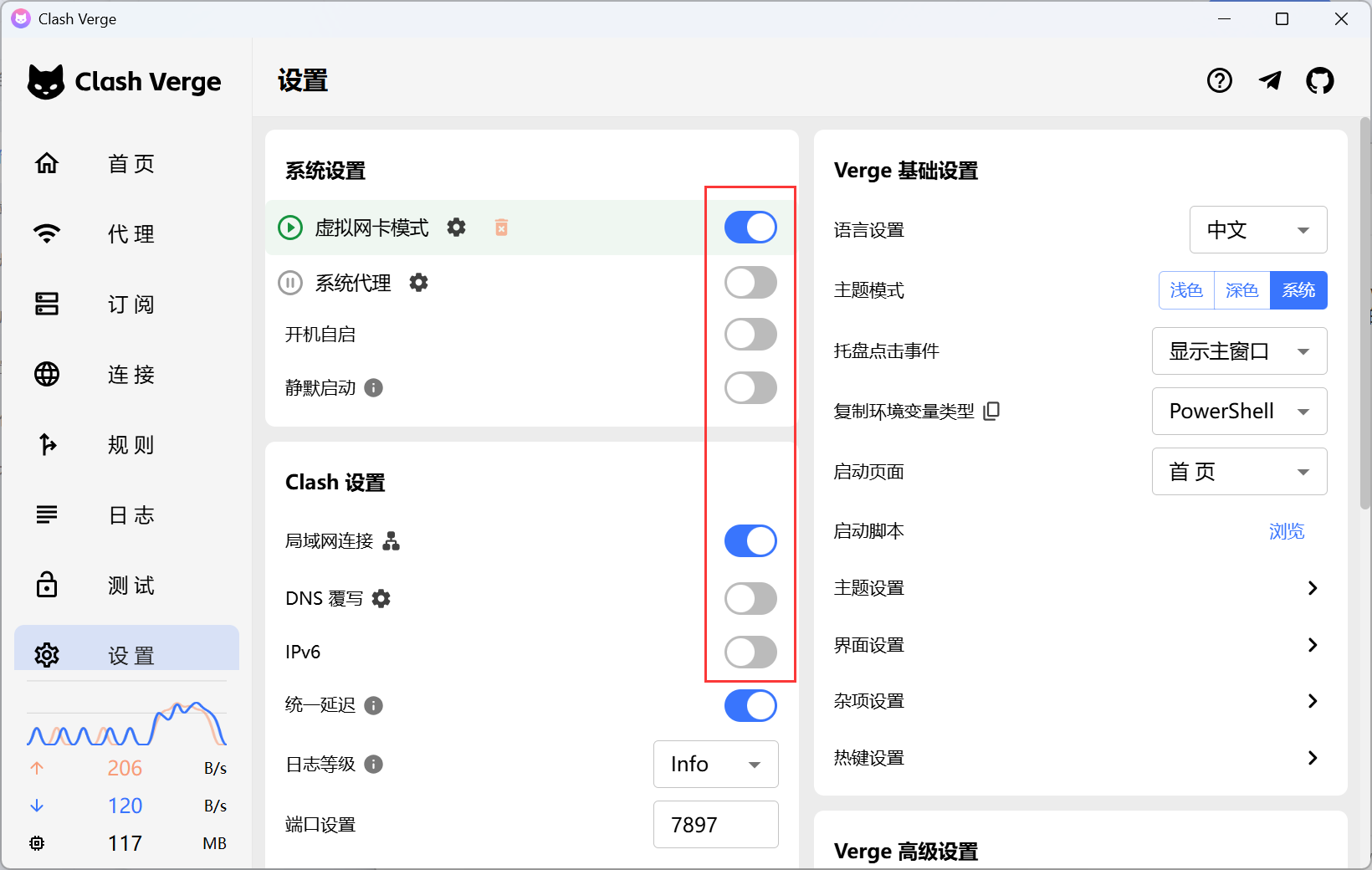
Task: Enable the 系统代理 toggle
Action: [750, 283]
